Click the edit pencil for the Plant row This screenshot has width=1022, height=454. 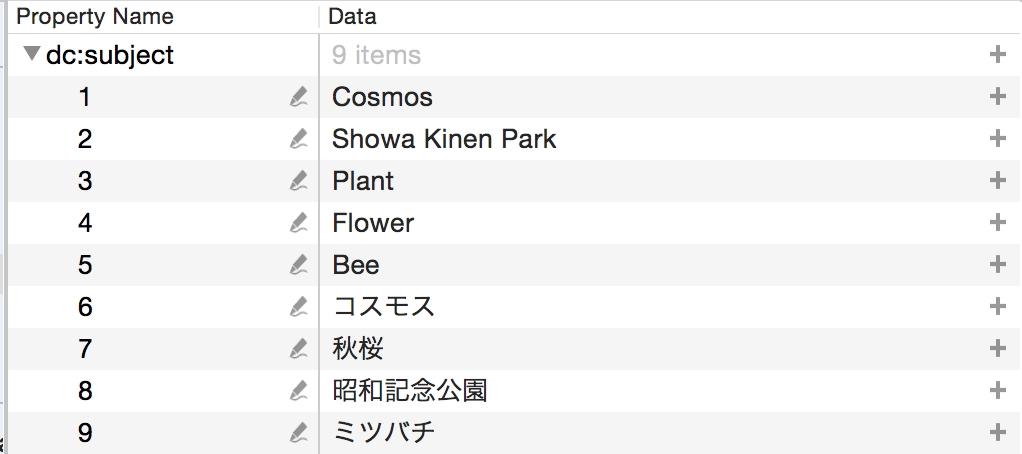click(298, 181)
